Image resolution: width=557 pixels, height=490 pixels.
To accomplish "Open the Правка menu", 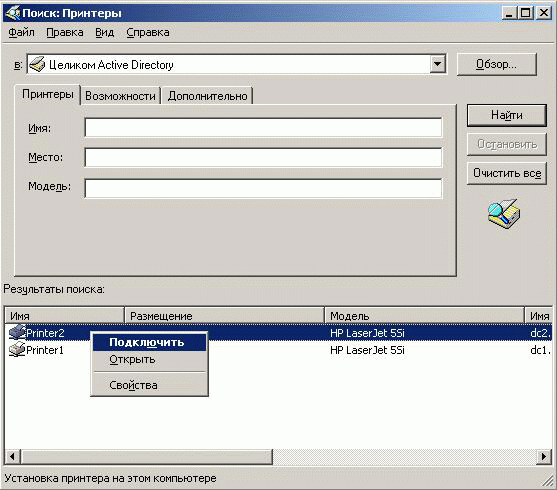I will [65, 32].
